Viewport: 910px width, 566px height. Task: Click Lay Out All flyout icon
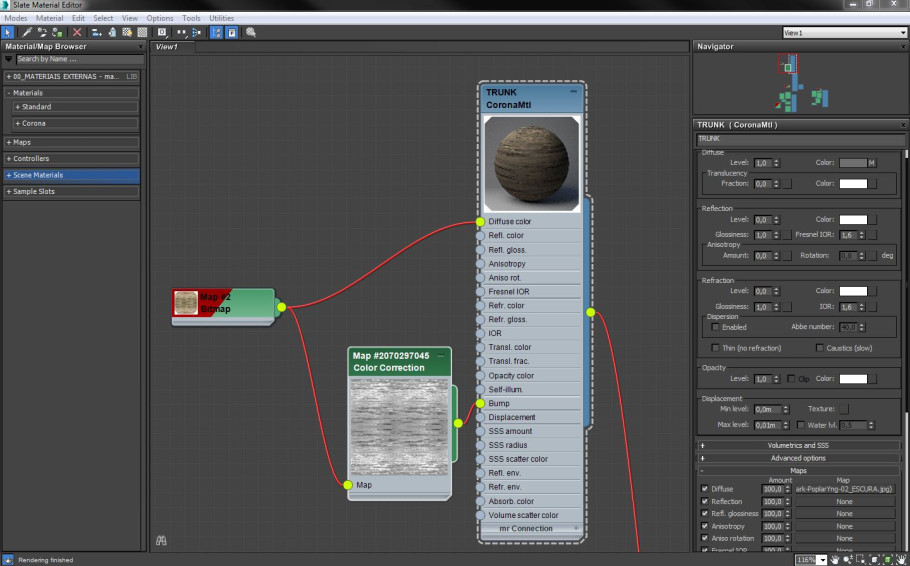182,33
